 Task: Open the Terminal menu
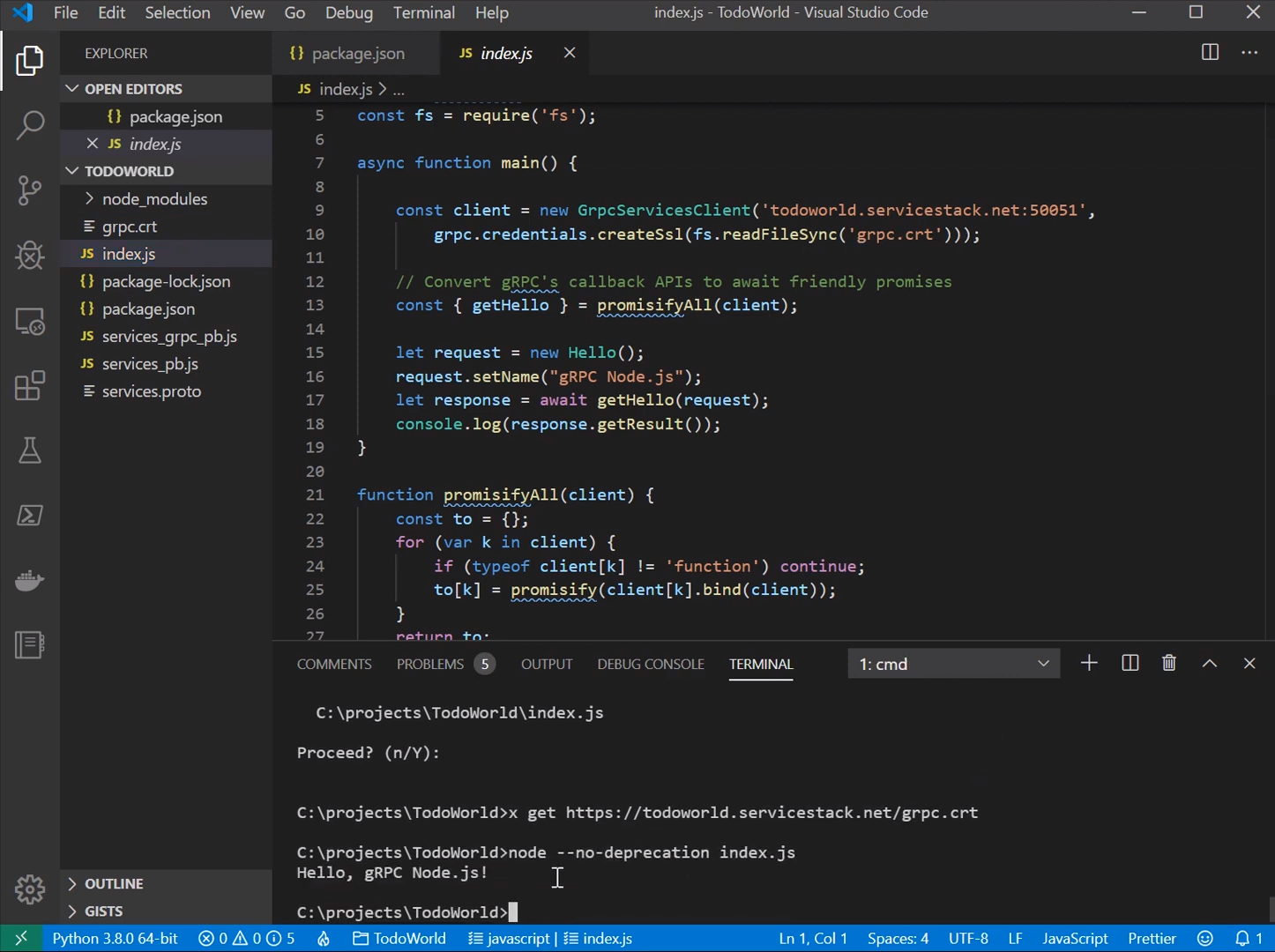pos(423,12)
